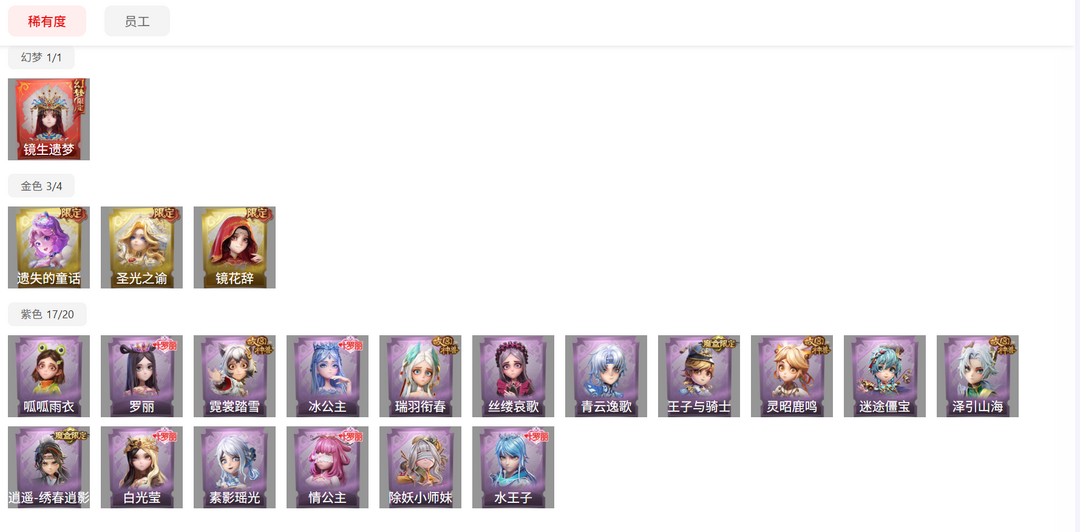Viewport: 1080px width, 532px height.
Task: Open the 遗失的童话 gold card
Action: tap(49, 247)
